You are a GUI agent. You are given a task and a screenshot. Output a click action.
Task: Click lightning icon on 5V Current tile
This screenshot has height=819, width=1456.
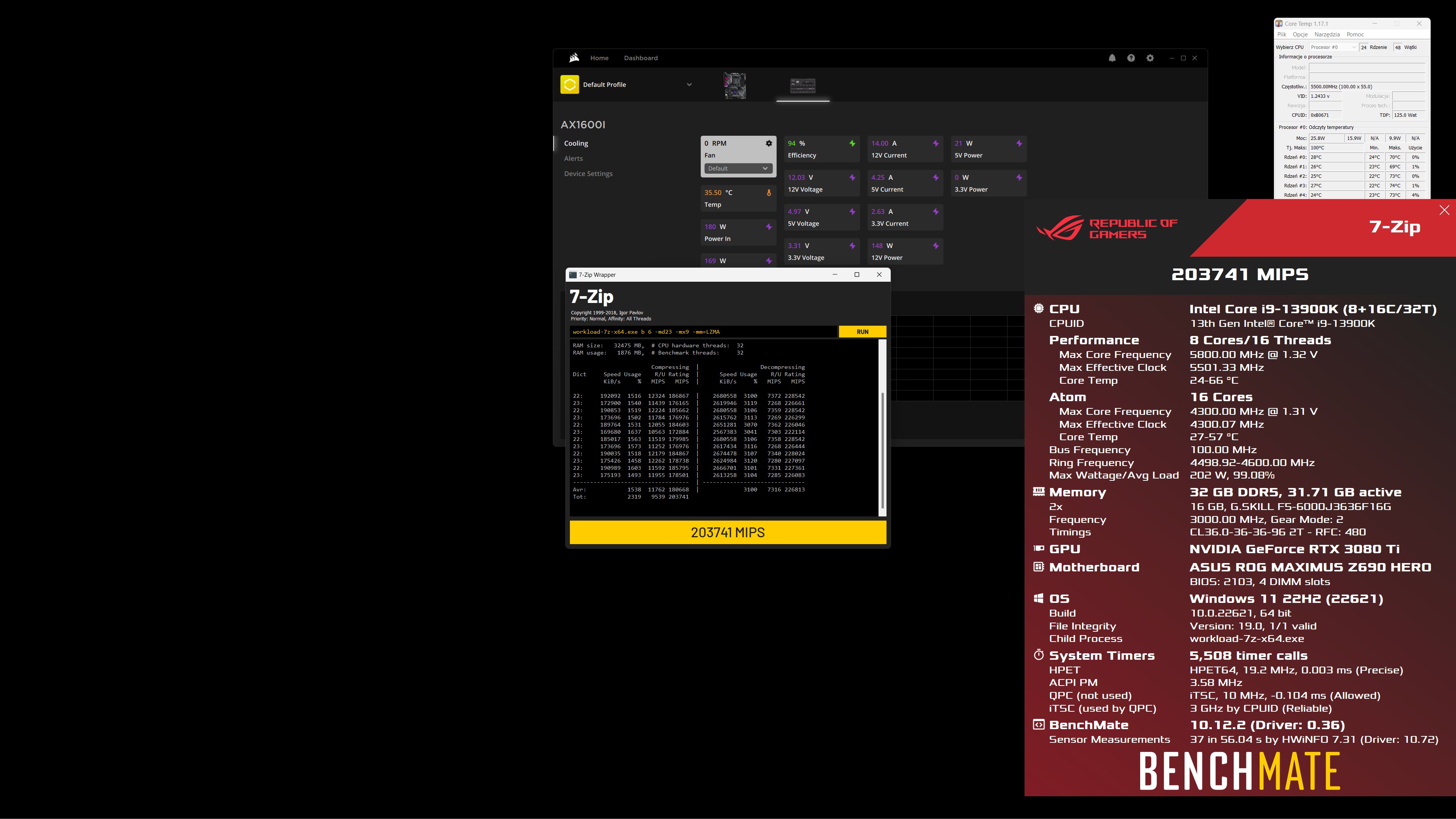(935, 177)
